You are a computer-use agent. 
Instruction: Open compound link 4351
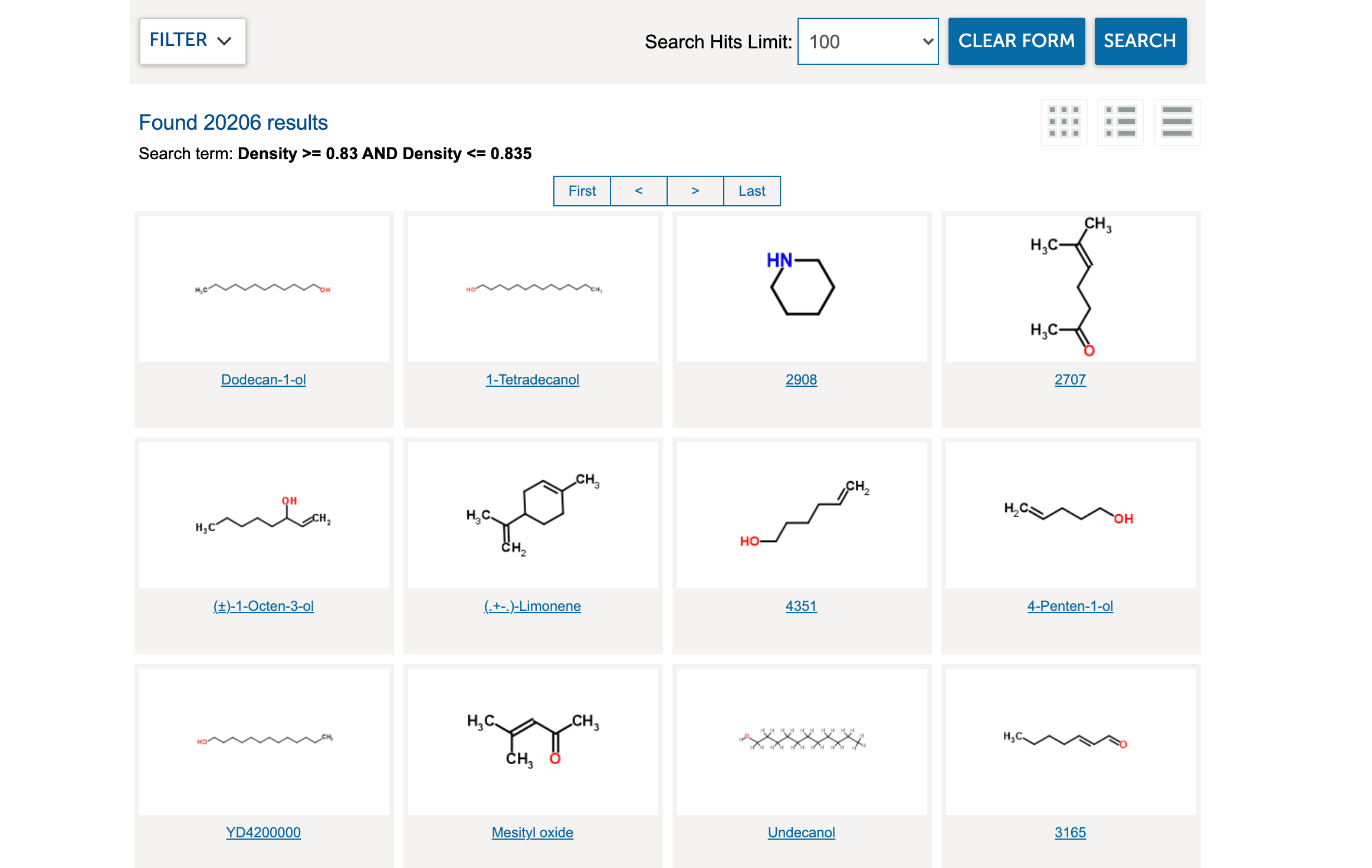click(802, 606)
